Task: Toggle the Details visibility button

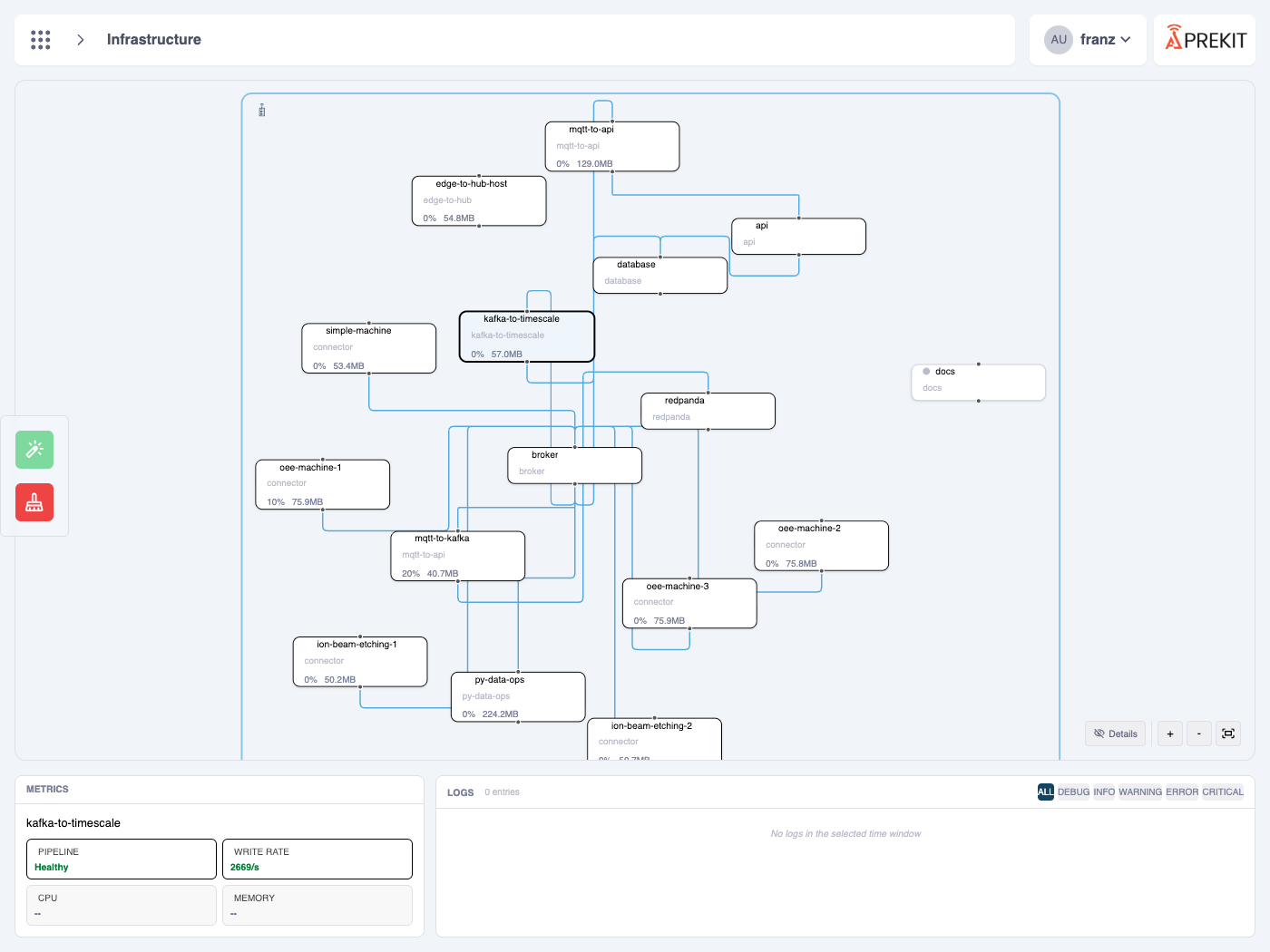Action: coord(1116,733)
